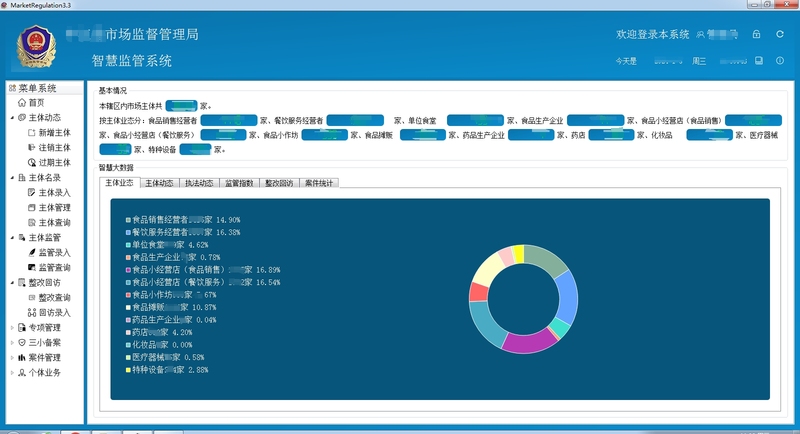Click the 特种设备 yellow legend square

(128, 370)
